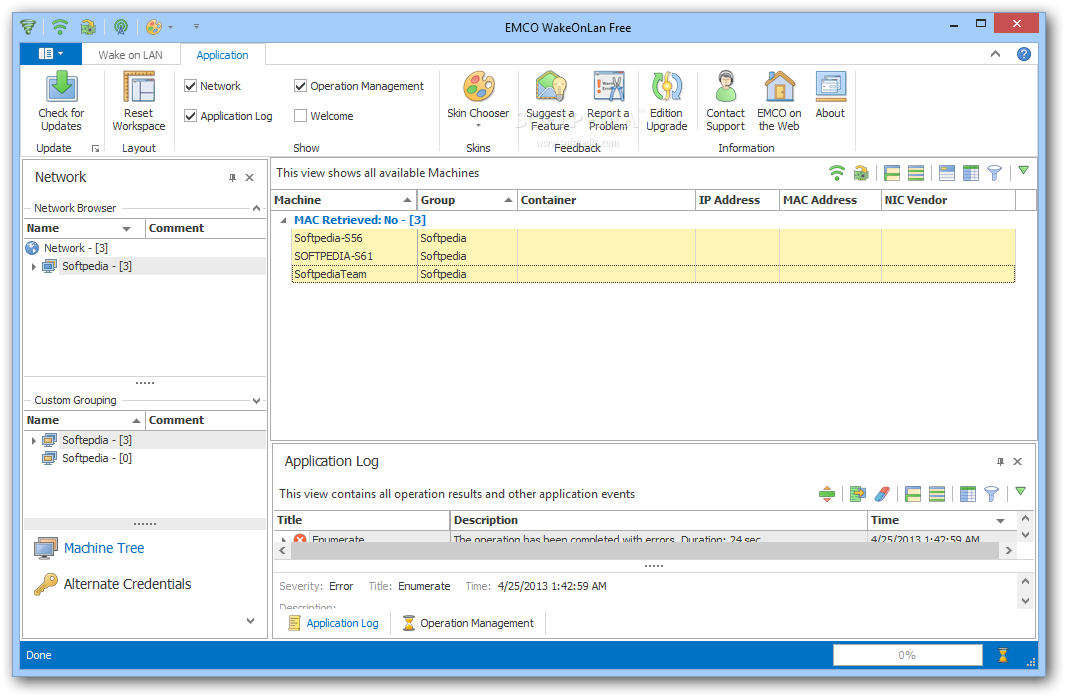Open the green triangle dropdown in Machines view
The height and width of the screenshot is (697, 1066).
pyautogui.click(x=1023, y=171)
